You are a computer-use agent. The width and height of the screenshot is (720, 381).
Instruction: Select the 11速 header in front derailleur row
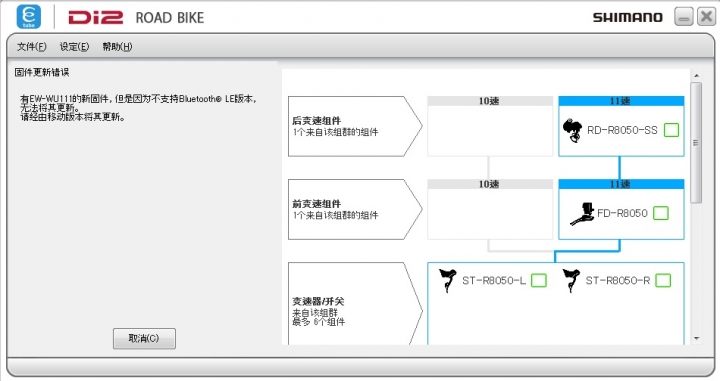pyautogui.click(x=621, y=184)
